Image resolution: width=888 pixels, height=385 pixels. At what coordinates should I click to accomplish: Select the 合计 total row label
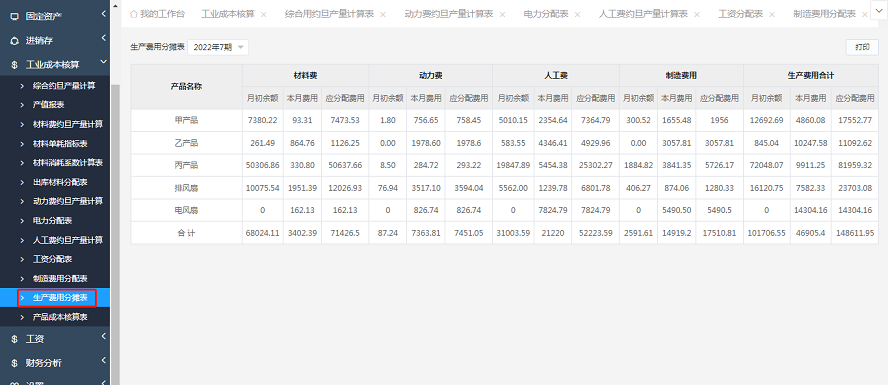click(x=187, y=233)
